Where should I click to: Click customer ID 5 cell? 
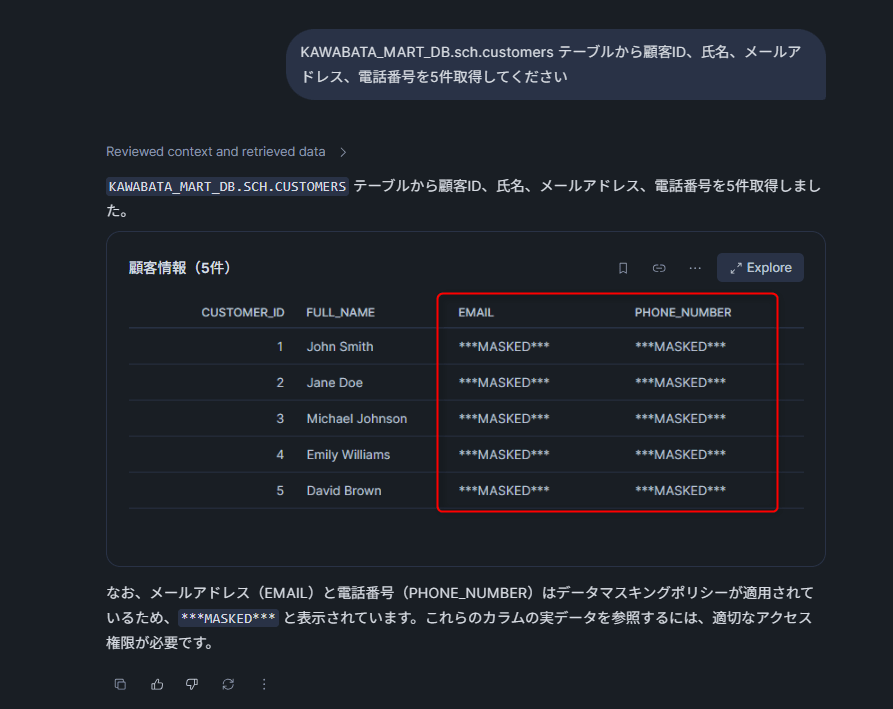tap(280, 490)
